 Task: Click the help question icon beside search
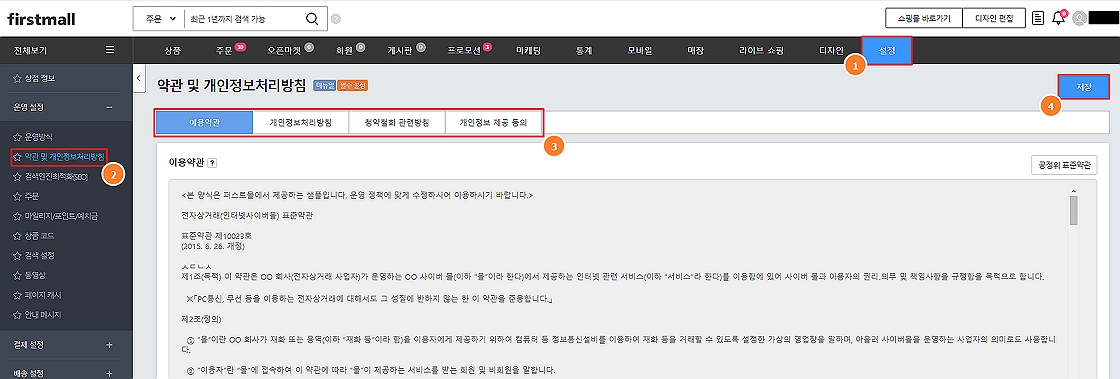click(x=336, y=19)
